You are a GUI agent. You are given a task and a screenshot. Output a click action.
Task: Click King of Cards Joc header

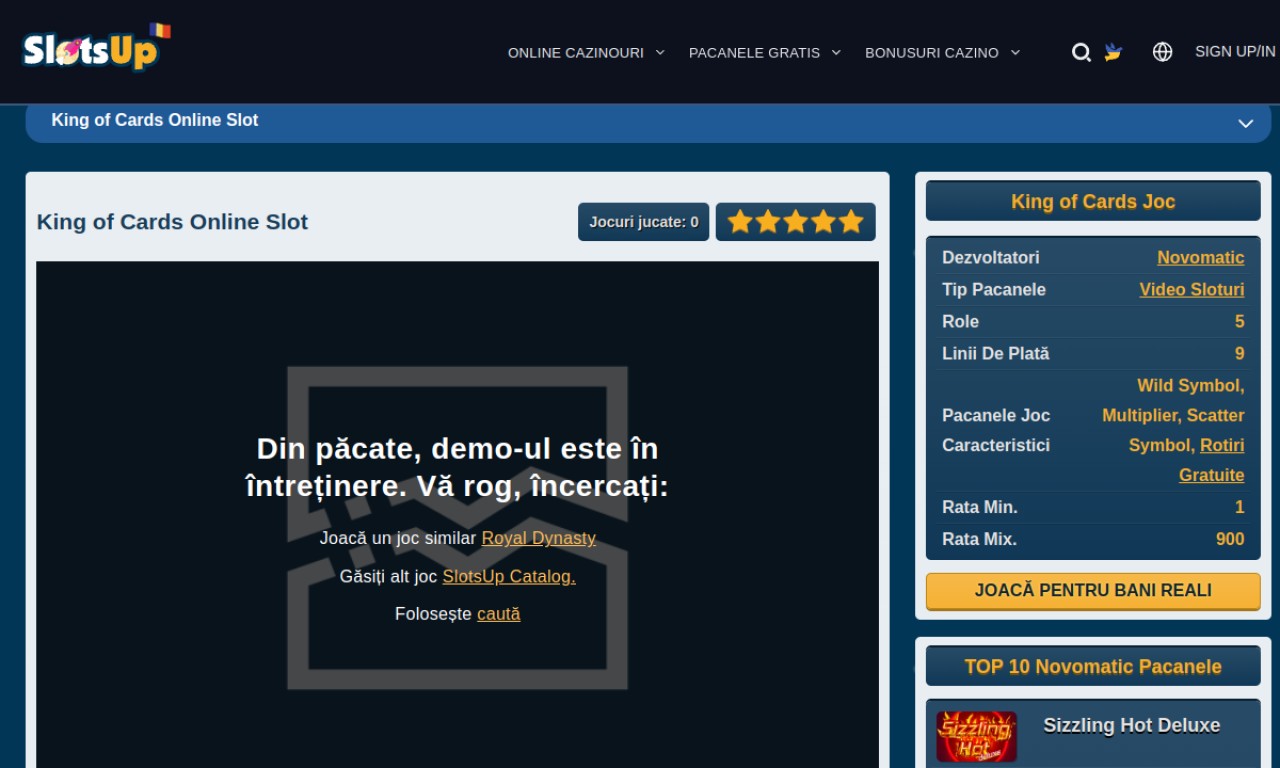click(x=1093, y=201)
